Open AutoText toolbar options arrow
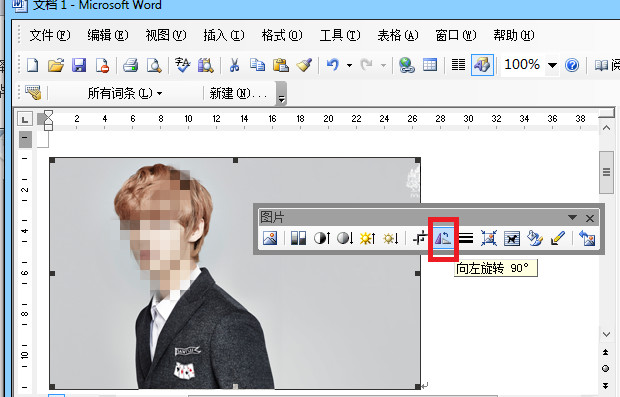Image resolution: width=620 pixels, height=397 pixels. [x=281, y=94]
